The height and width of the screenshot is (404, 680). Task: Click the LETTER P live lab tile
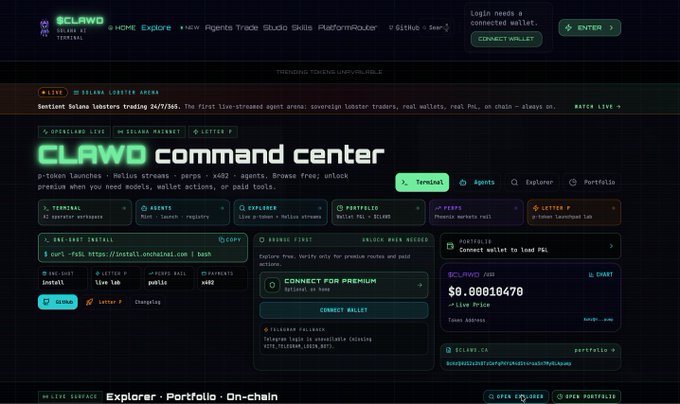[x=115, y=278]
